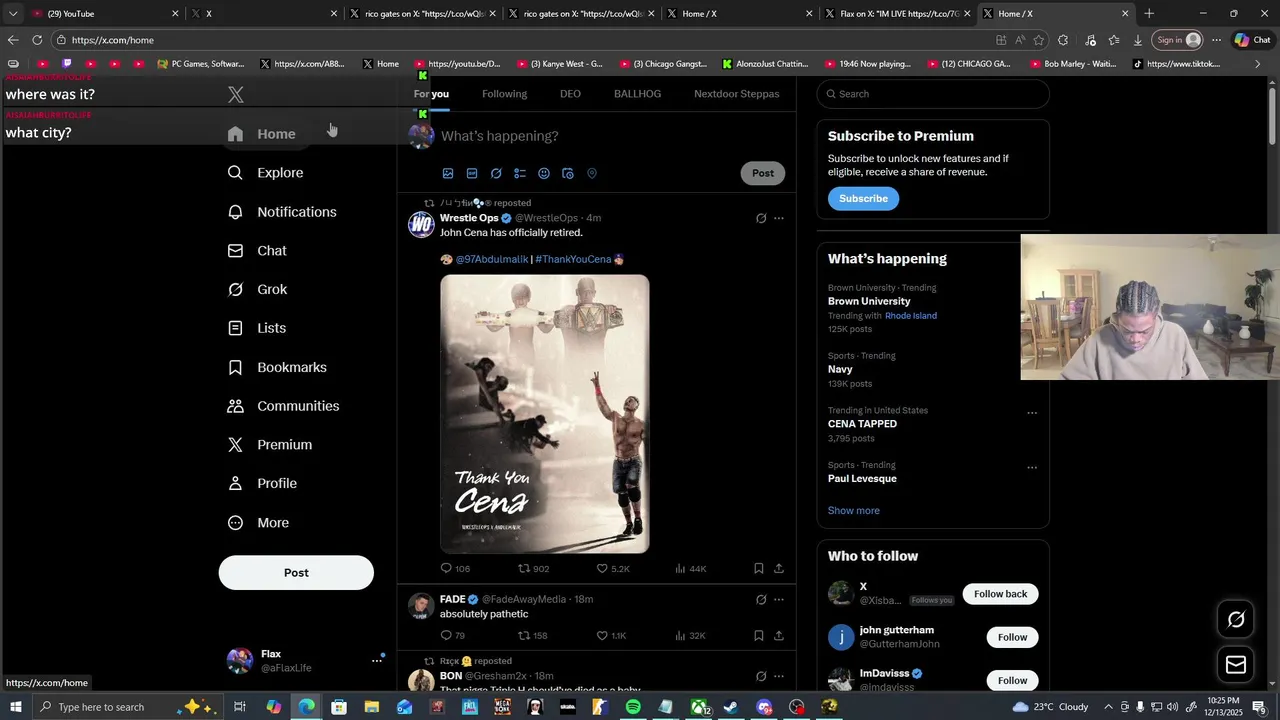Open more options on FADE post
Screen dimensions: 1280x720
click(779, 599)
